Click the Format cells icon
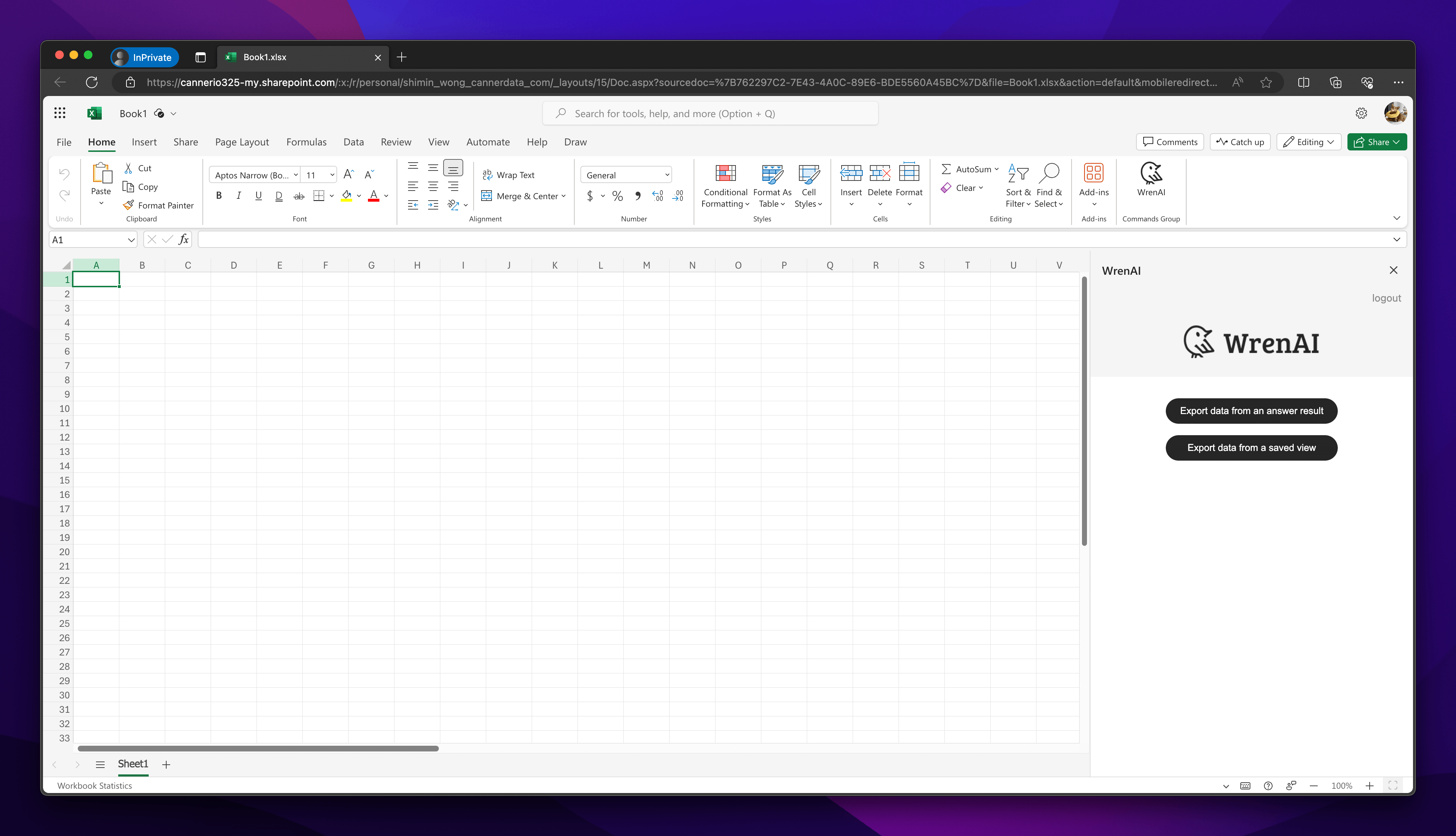Viewport: 1456px width, 836px height. coord(909,173)
